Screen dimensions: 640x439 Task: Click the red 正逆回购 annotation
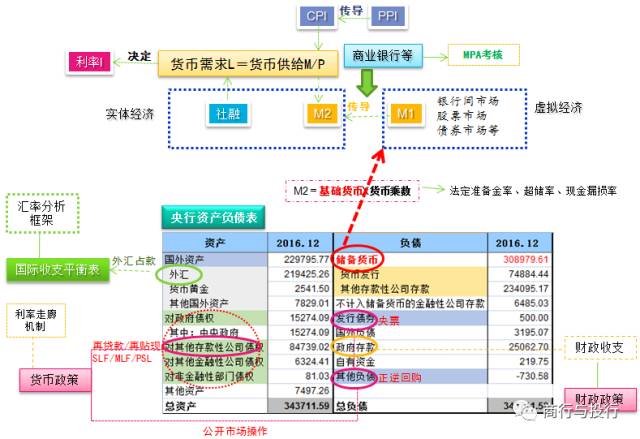click(400, 377)
